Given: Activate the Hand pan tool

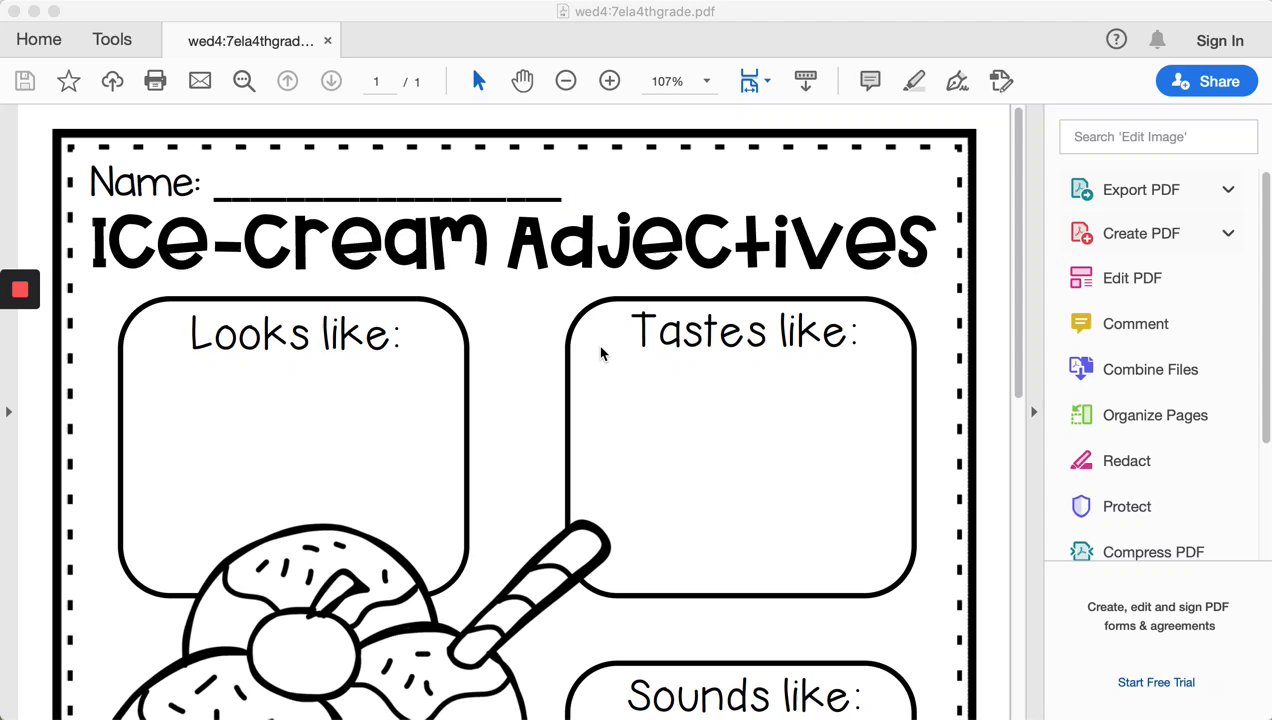Looking at the screenshot, I should coord(522,81).
